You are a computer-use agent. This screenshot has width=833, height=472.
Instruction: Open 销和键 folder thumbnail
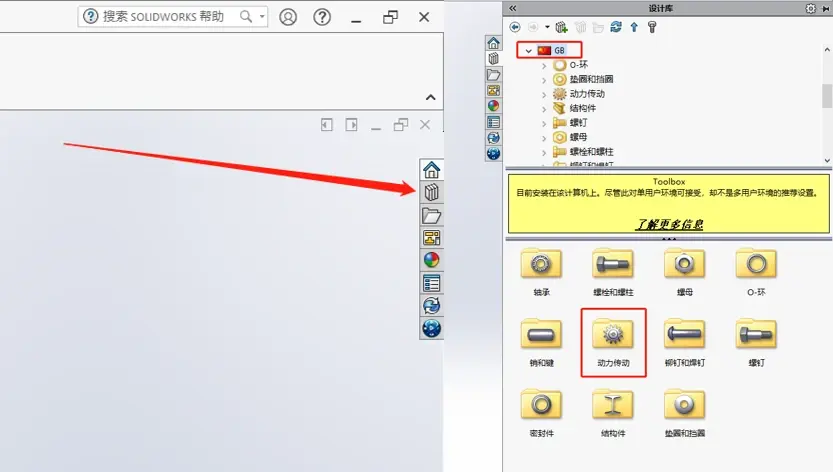pyautogui.click(x=541, y=334)
